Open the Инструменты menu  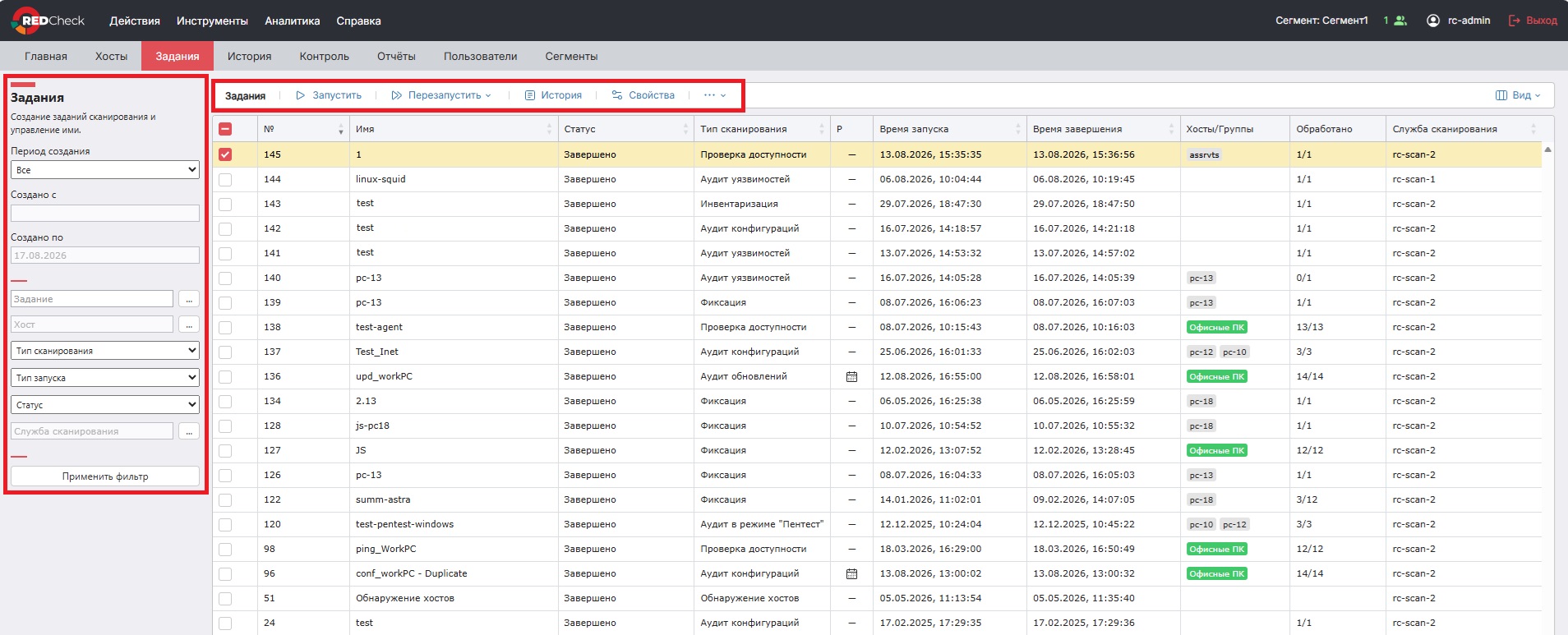coord(212,21)
